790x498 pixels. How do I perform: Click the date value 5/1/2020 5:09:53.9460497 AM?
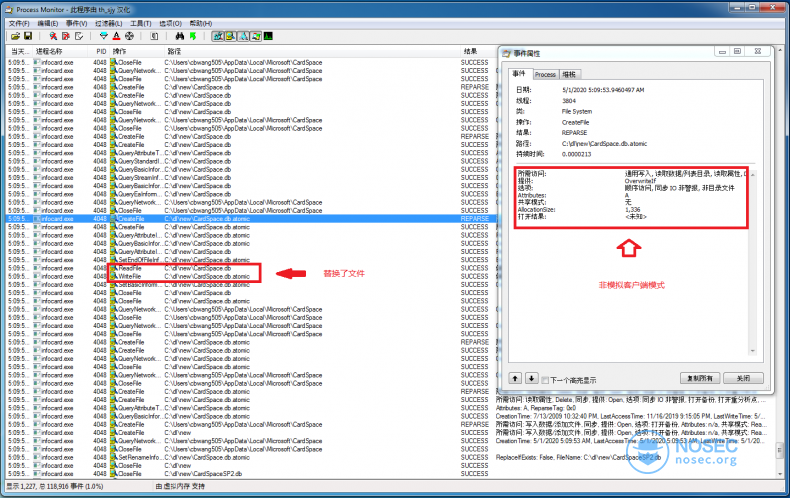point(603,90)
